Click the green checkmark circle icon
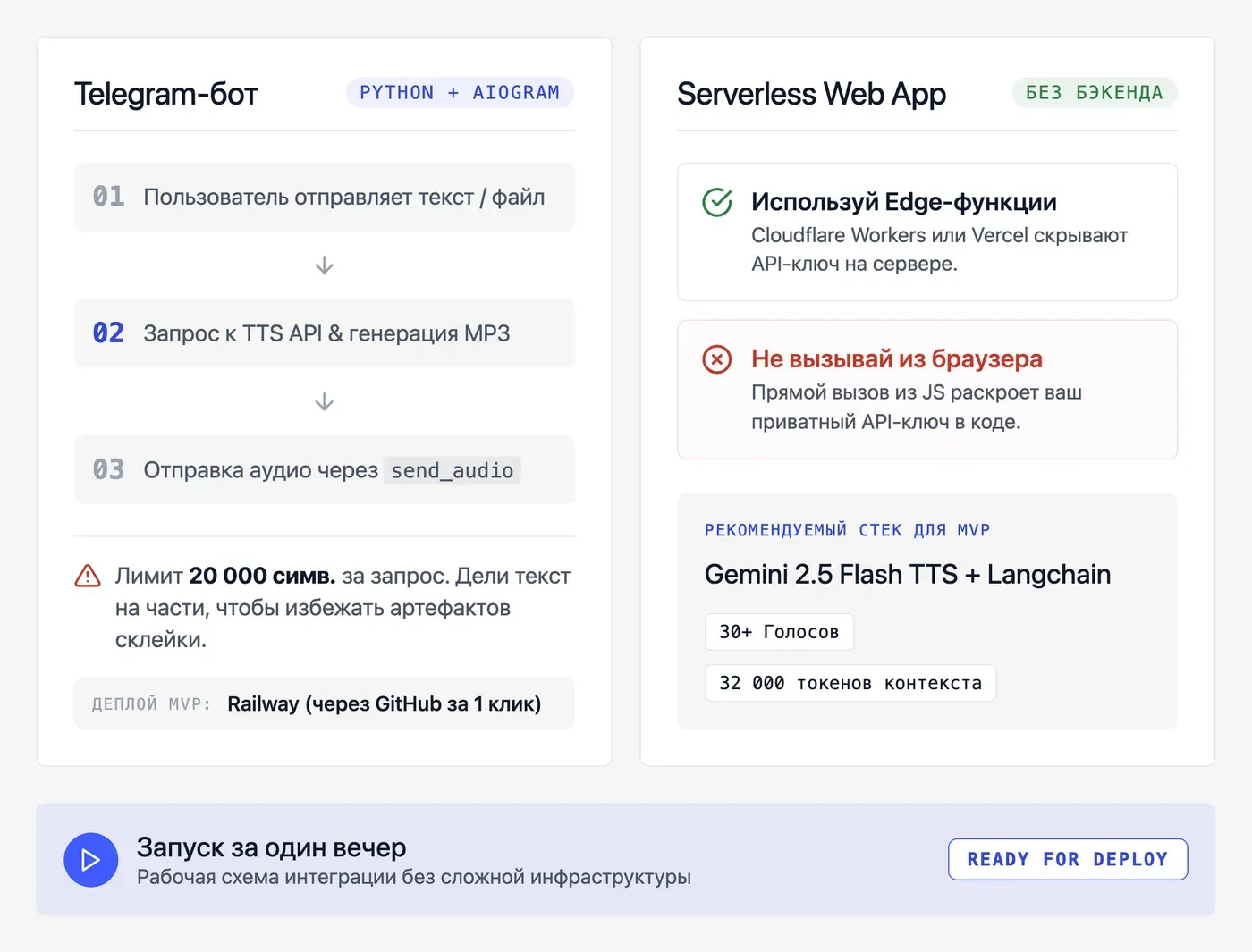 (x=717, y=203)
